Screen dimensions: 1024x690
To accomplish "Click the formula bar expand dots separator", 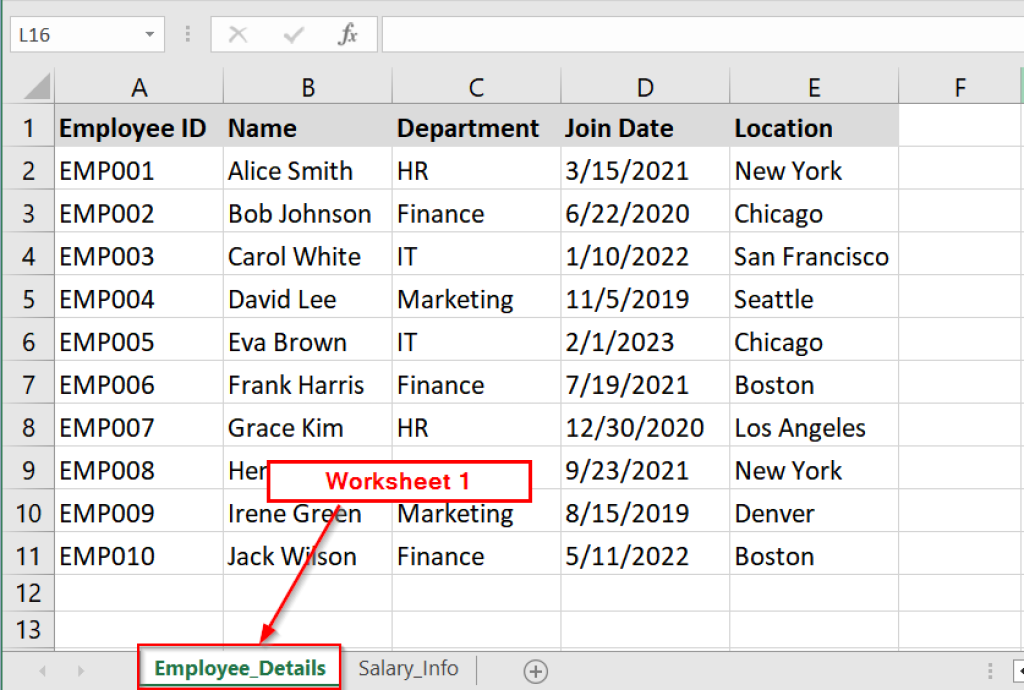I will tap(188, 33).
